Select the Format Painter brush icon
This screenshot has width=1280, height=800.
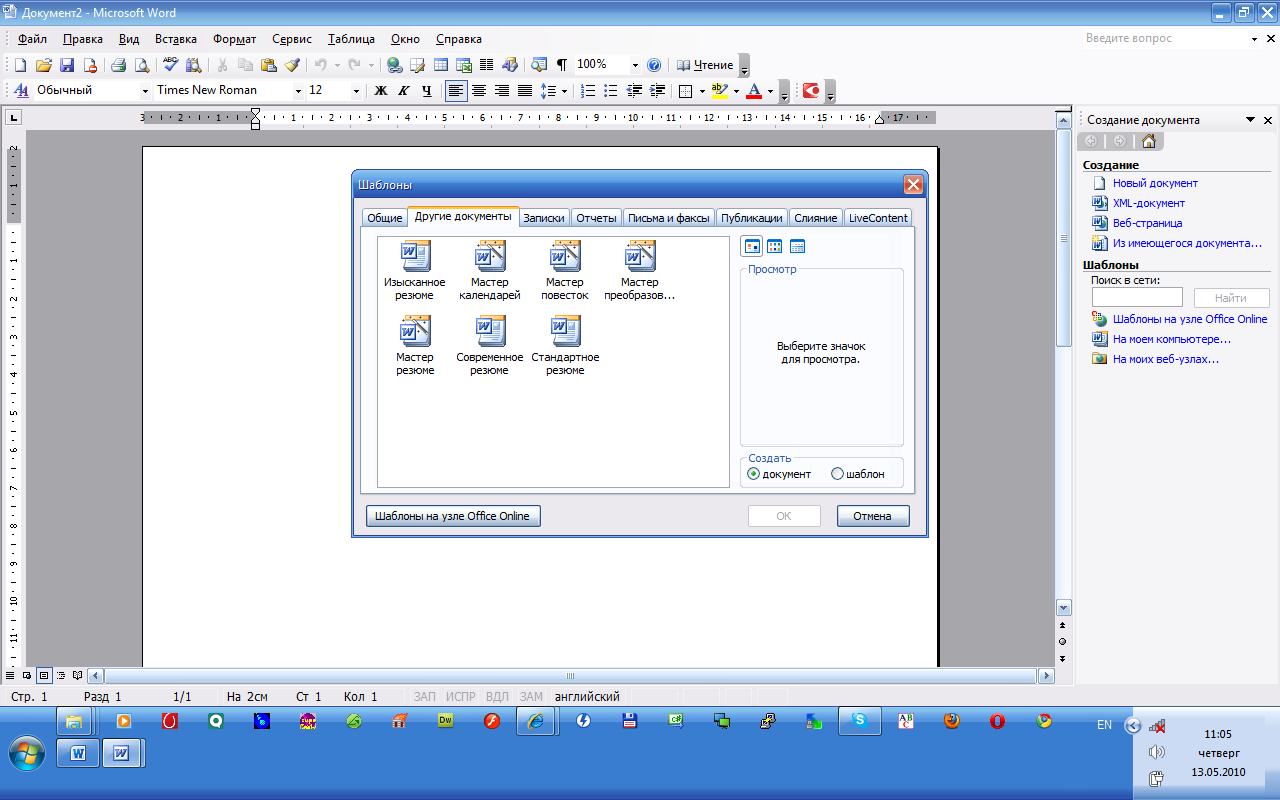tap(292, 65)
